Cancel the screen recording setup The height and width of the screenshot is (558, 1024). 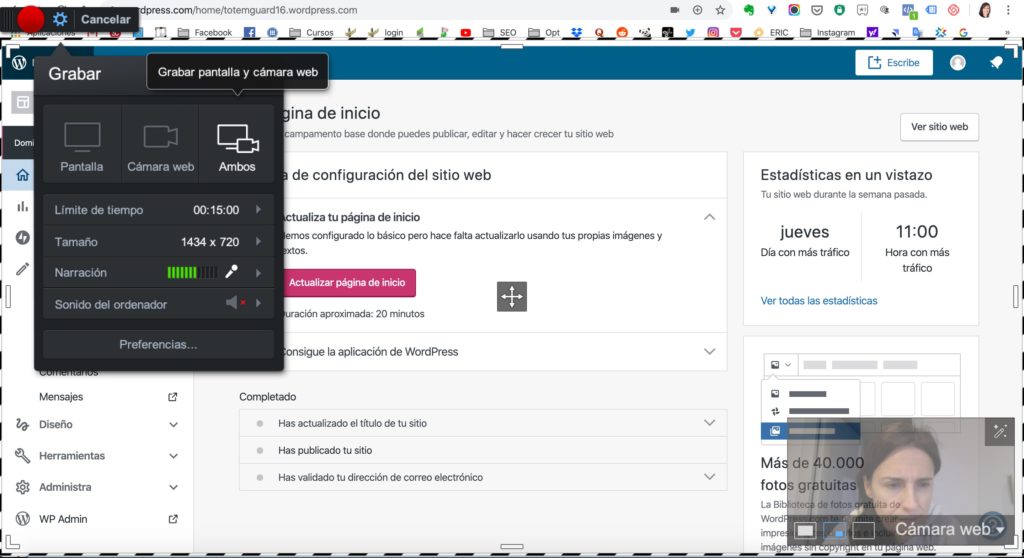[105, 19]
